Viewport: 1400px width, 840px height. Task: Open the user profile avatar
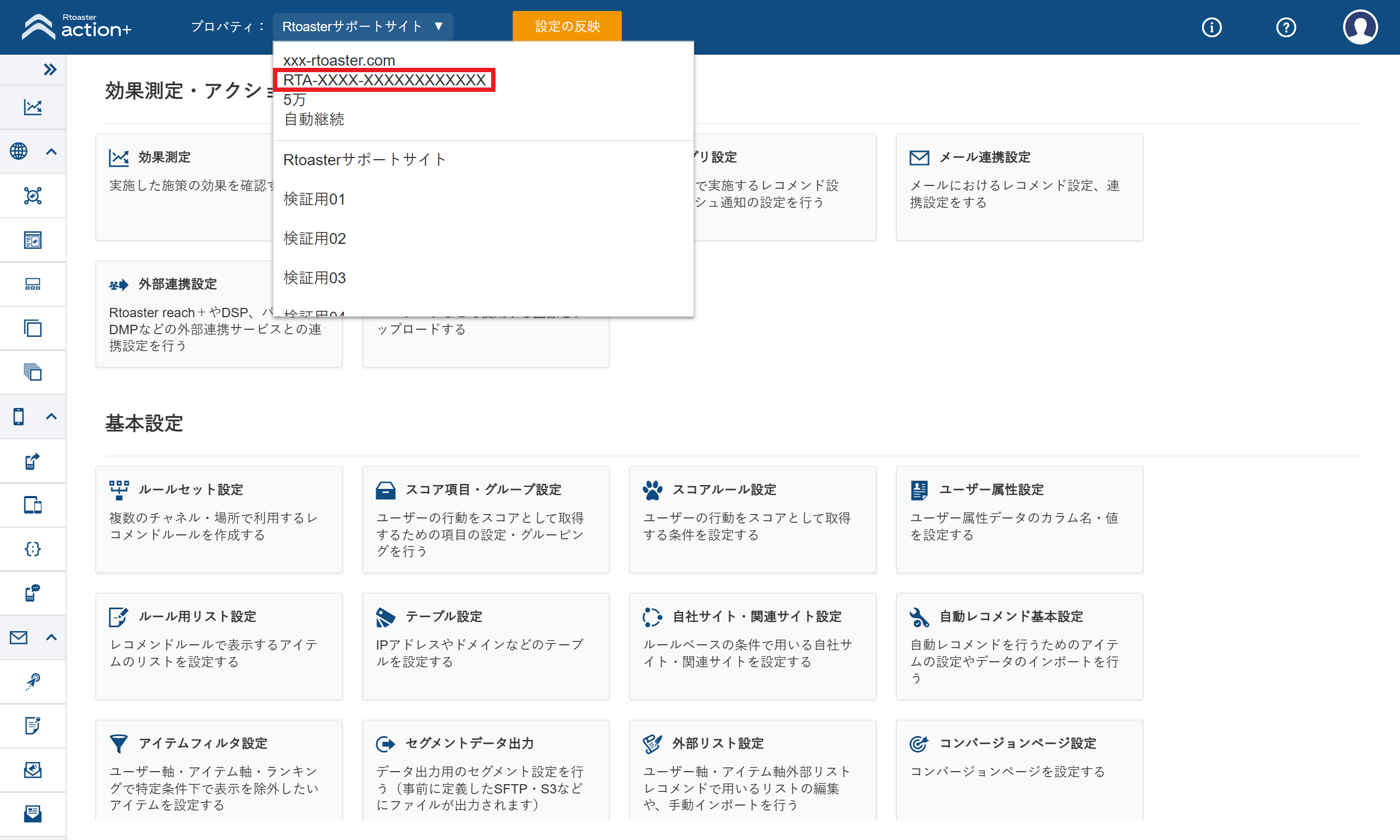point(1360,27)
